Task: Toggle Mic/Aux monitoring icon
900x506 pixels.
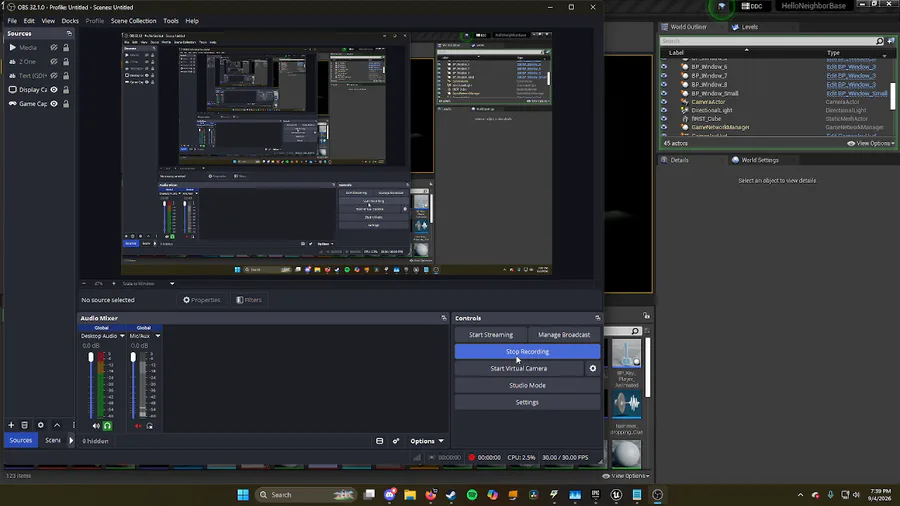Action: 150,426
